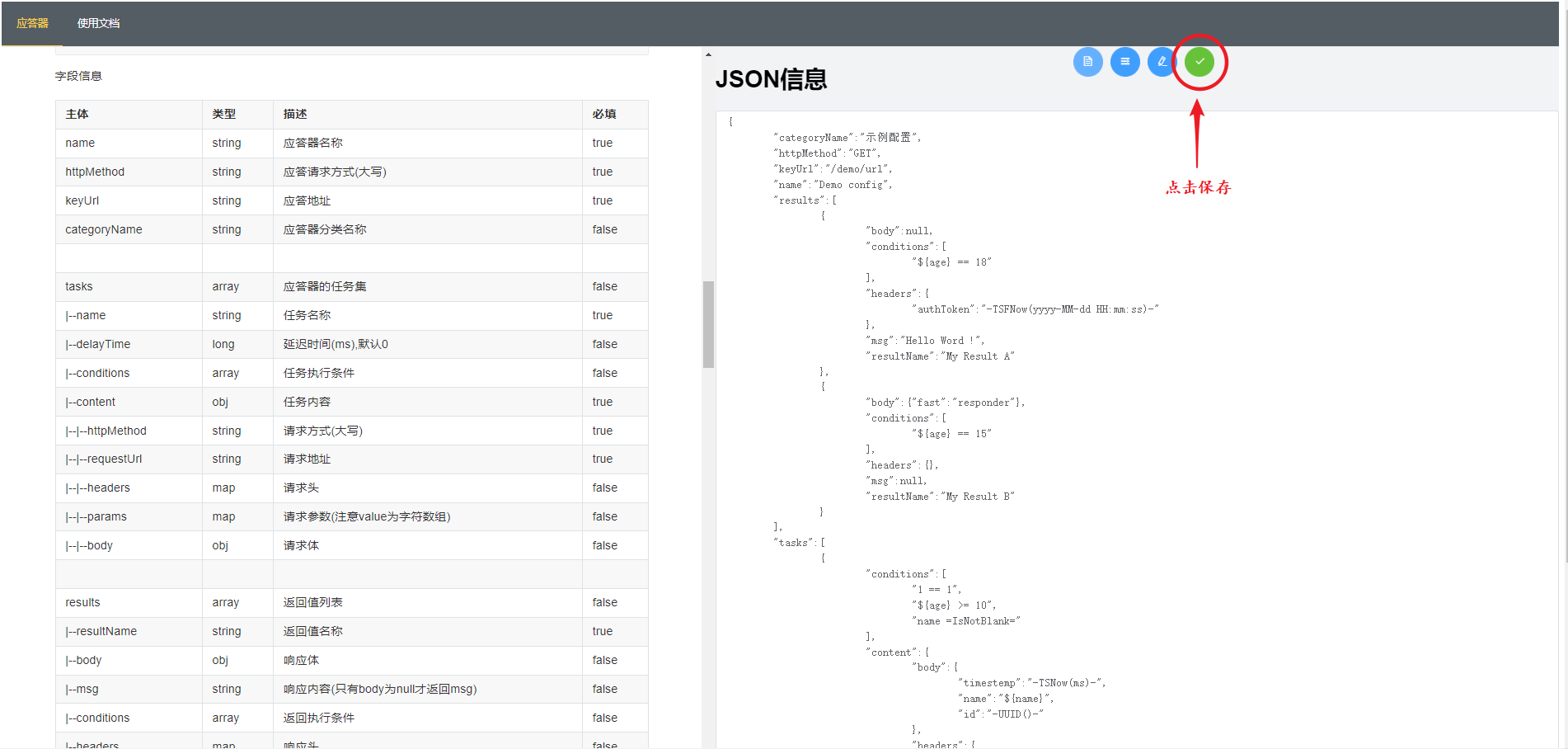Click the small up arrow above JSON panel
The height and width of the screenshot is (749, 1568).
[x=708, y=54]
